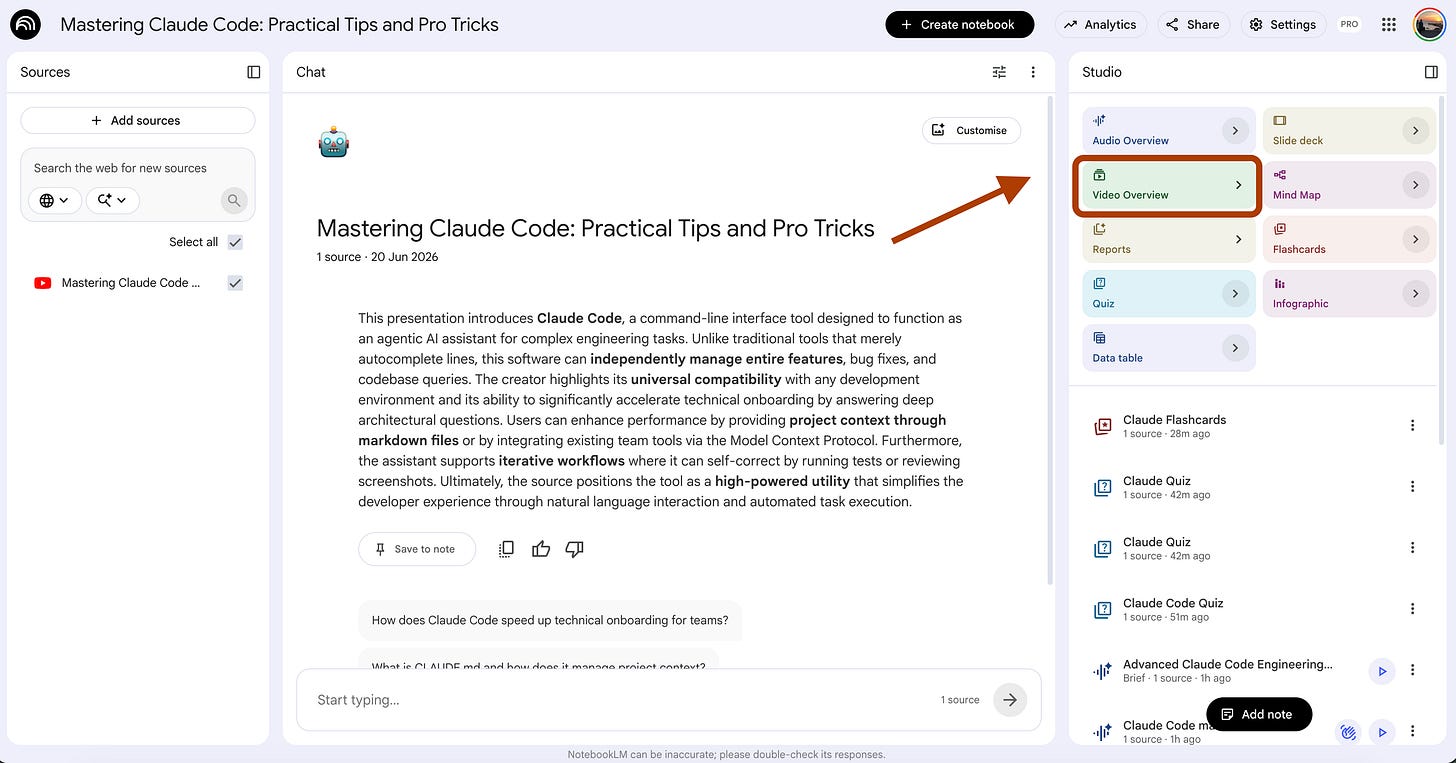Open the research mode dropdown
Viewport: 1456px width, 763px height.
click(112, 200)
